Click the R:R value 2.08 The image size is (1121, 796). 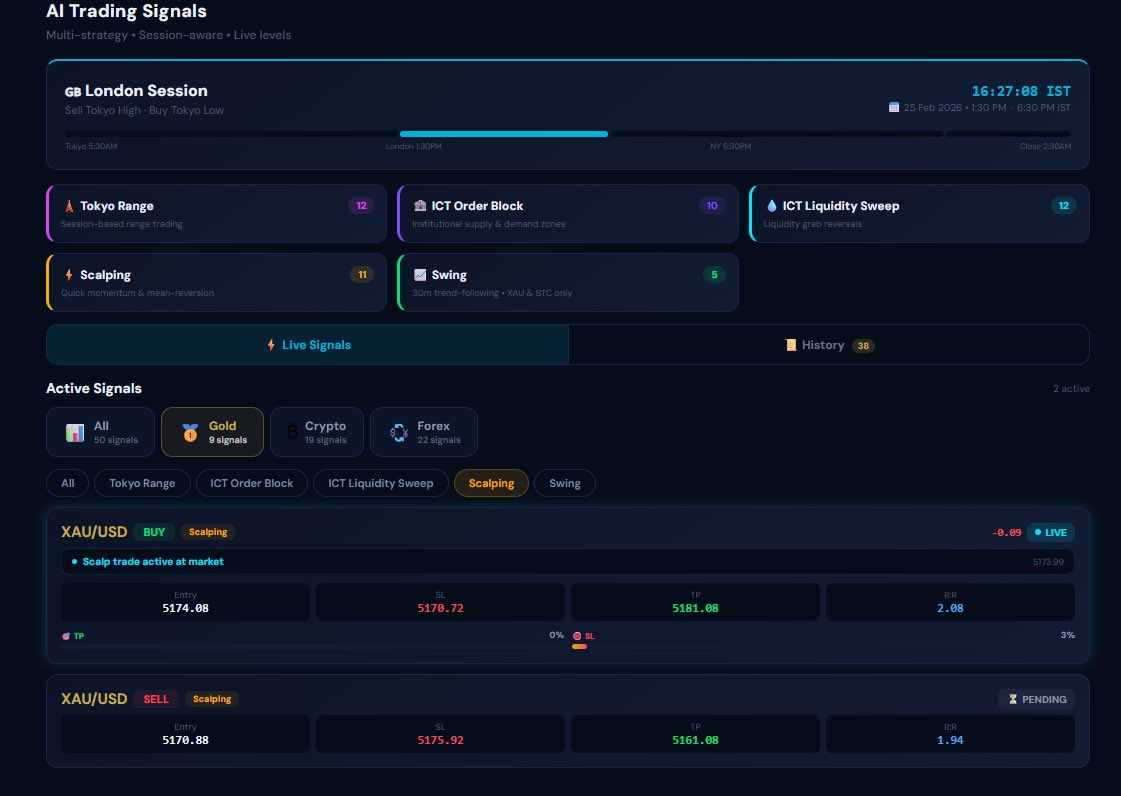(950, 609)
